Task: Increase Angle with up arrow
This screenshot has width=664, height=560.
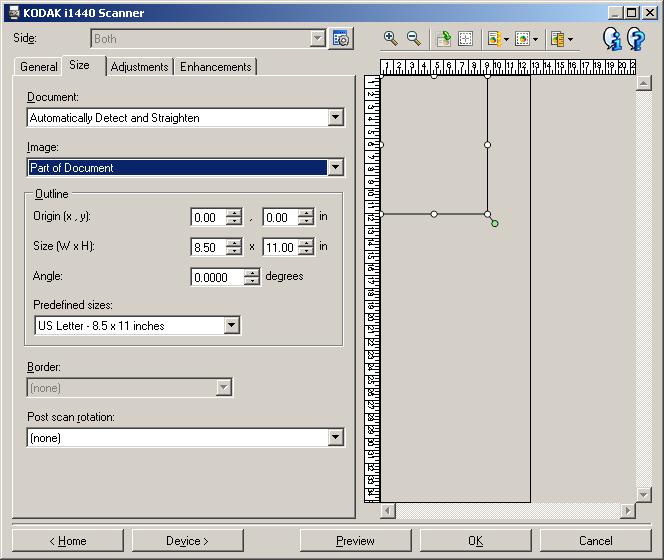Action: click(x=252, y=273)
